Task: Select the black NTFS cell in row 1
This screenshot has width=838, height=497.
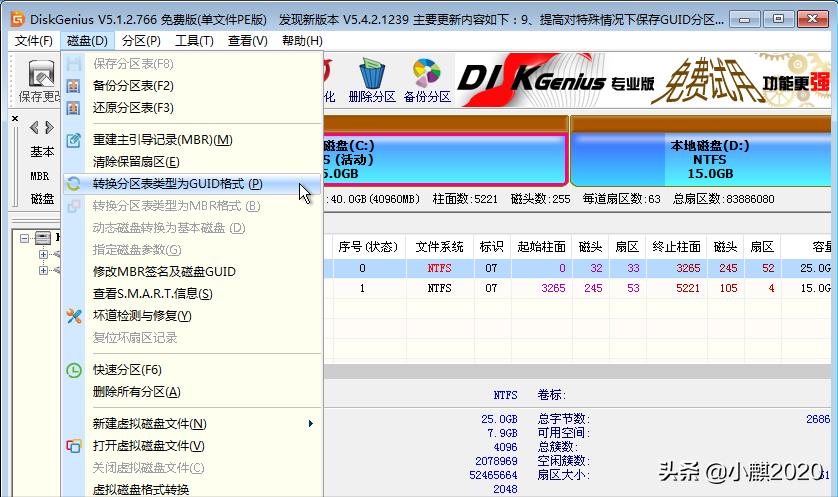Action: (439, 288)
